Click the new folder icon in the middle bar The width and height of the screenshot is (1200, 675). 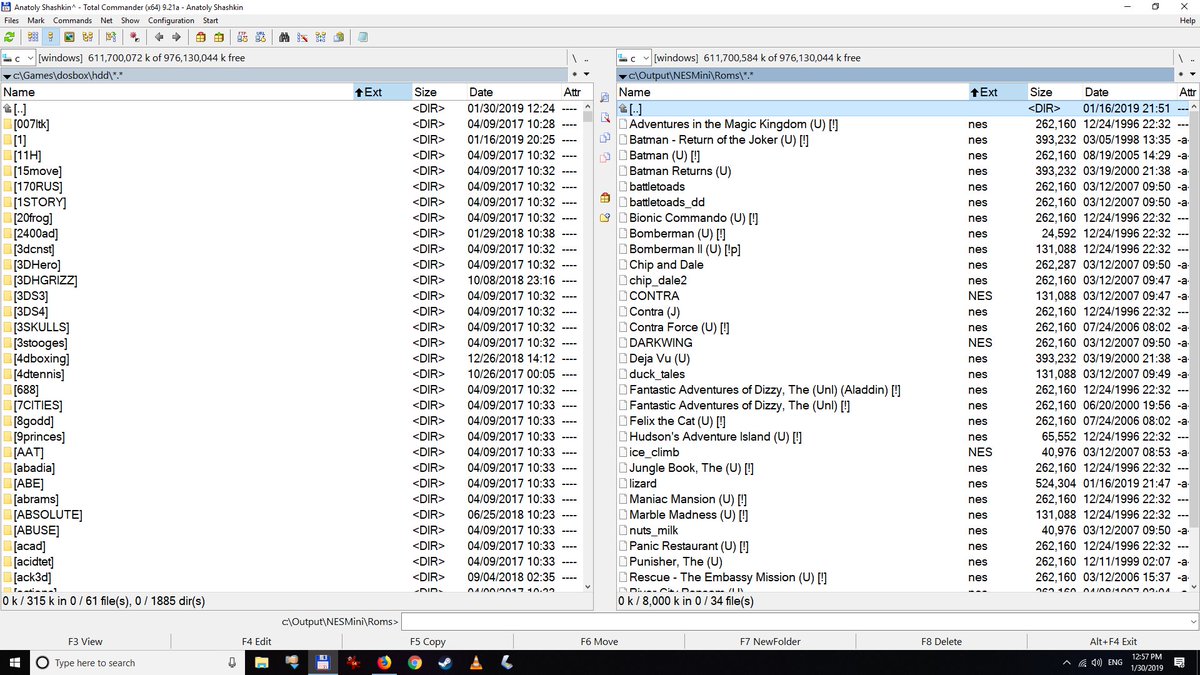[604, 218]
